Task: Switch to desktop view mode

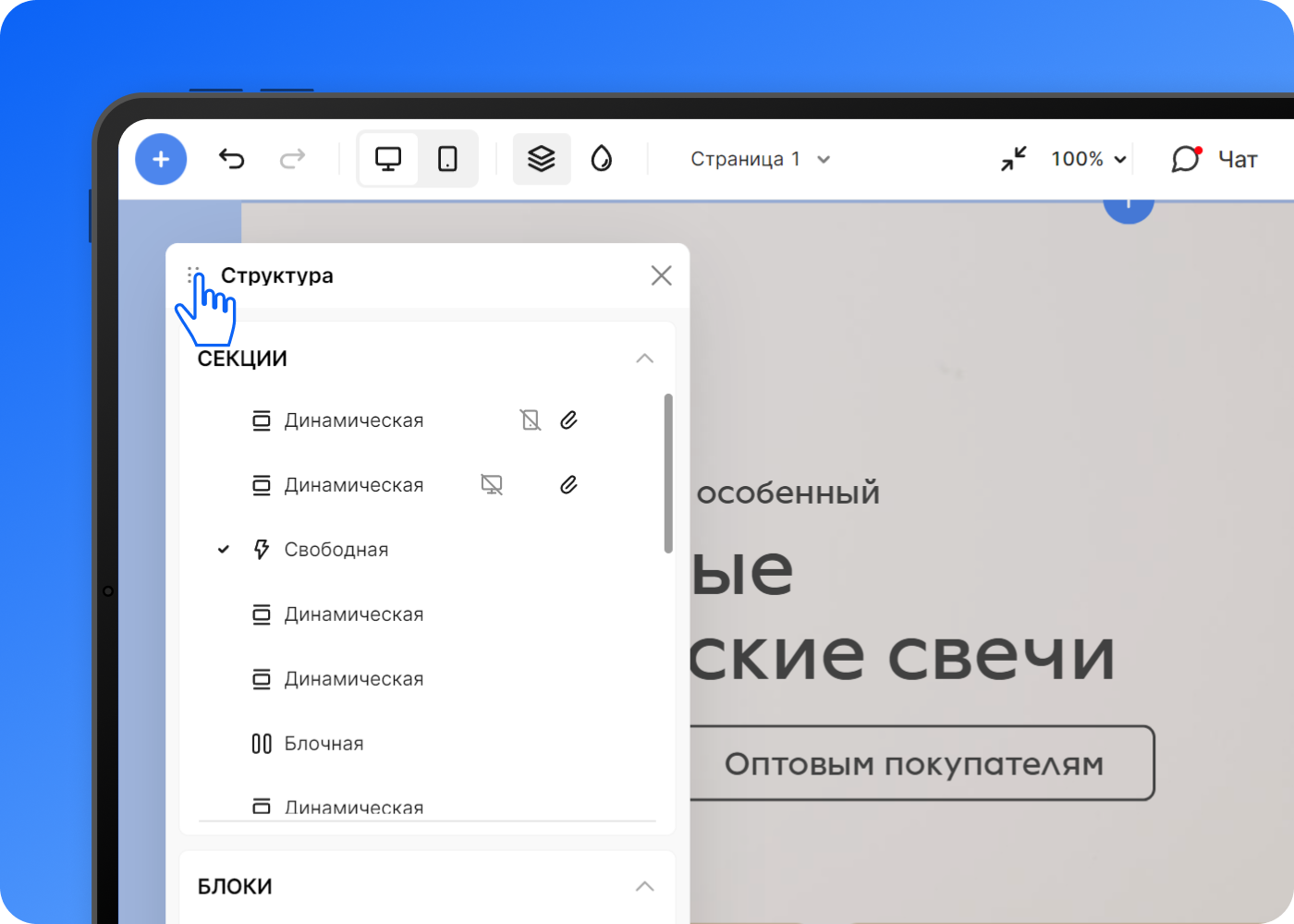Action: 388,159
